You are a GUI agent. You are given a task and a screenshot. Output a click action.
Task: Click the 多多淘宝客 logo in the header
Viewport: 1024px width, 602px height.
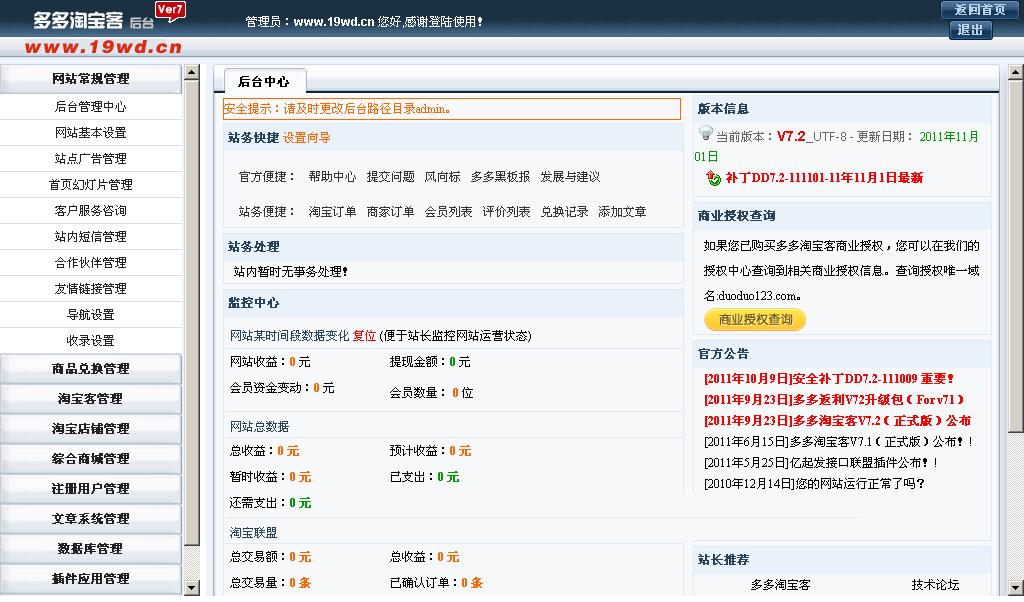pyautogui.click(x=80, y=20)
